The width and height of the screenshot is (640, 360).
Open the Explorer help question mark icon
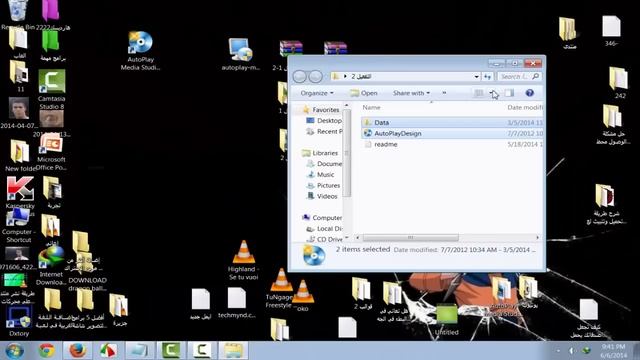529,93
